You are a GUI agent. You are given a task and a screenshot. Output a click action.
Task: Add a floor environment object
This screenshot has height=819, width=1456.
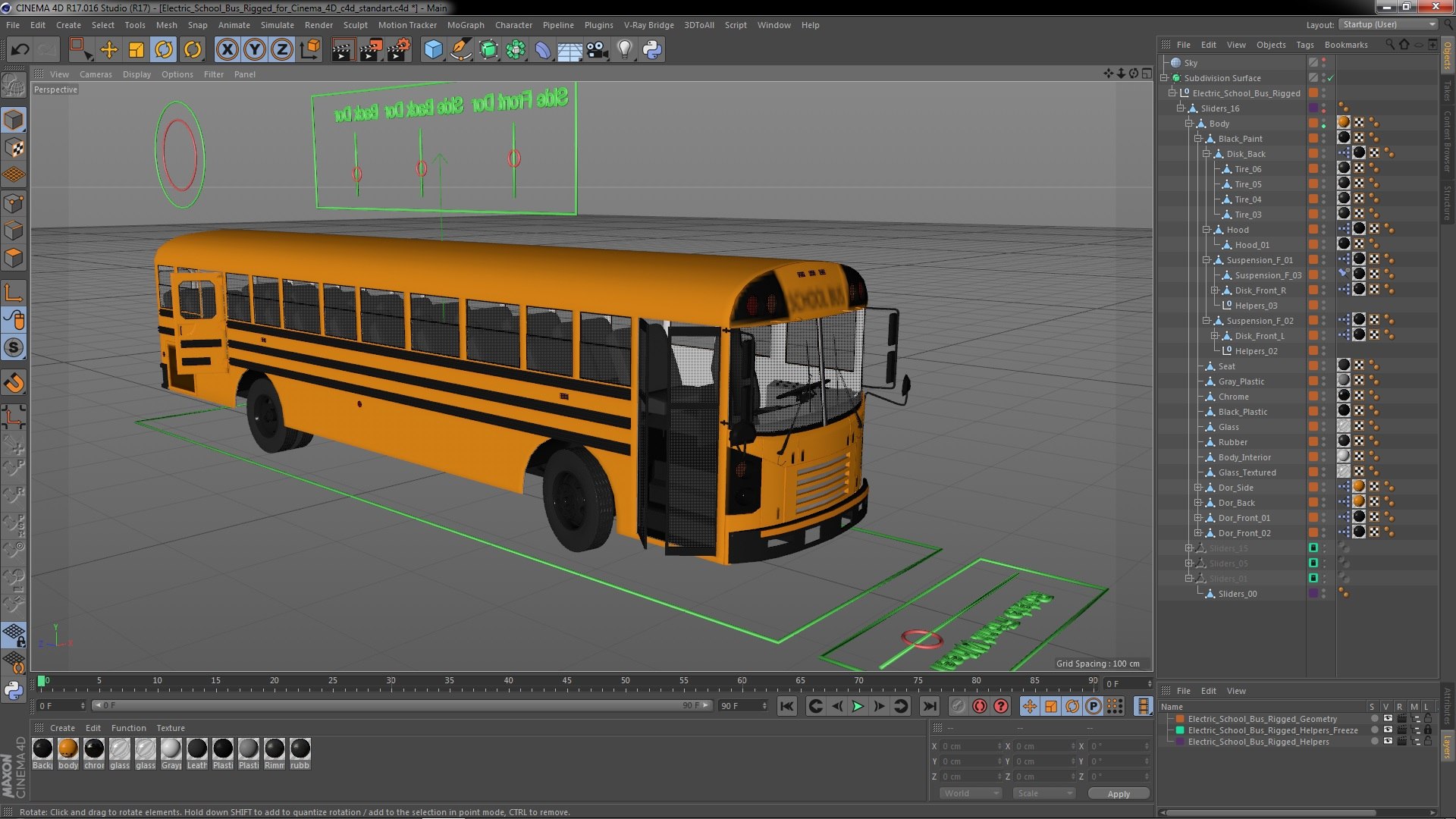(570, 50)
